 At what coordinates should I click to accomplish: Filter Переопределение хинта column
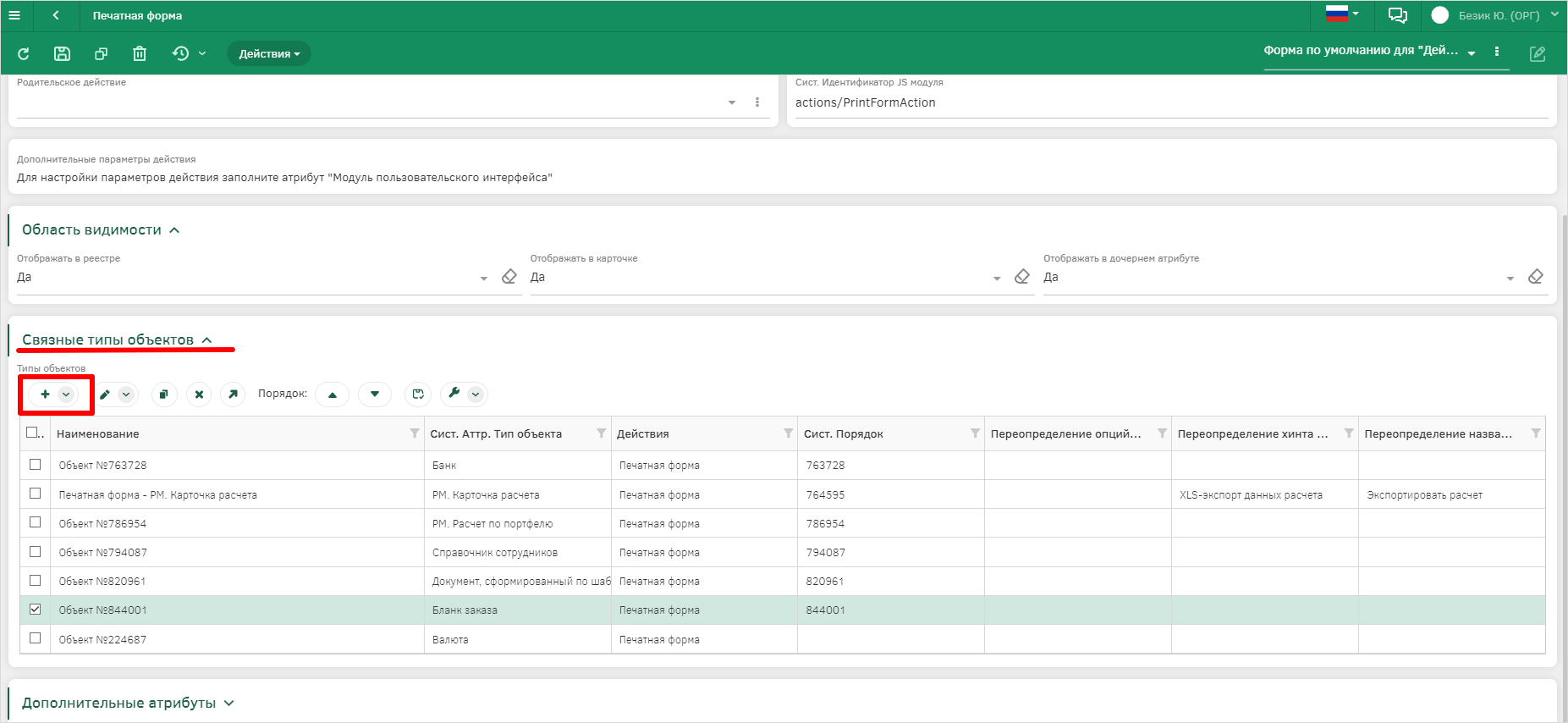(1349, 433)
